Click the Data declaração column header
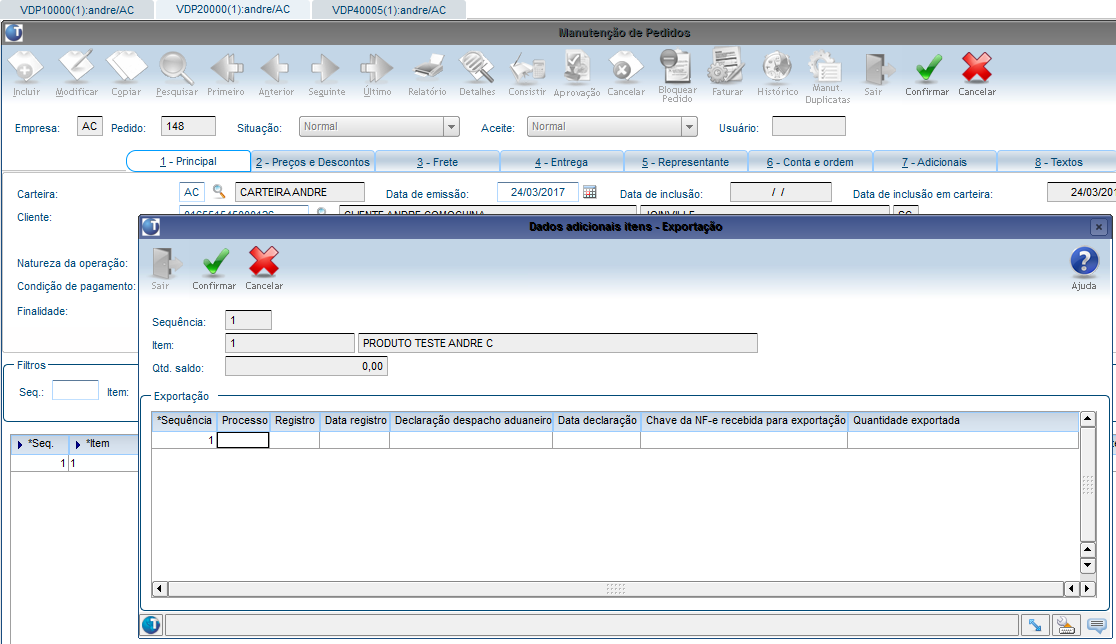1116x644 pixels. tap(596, 421)
